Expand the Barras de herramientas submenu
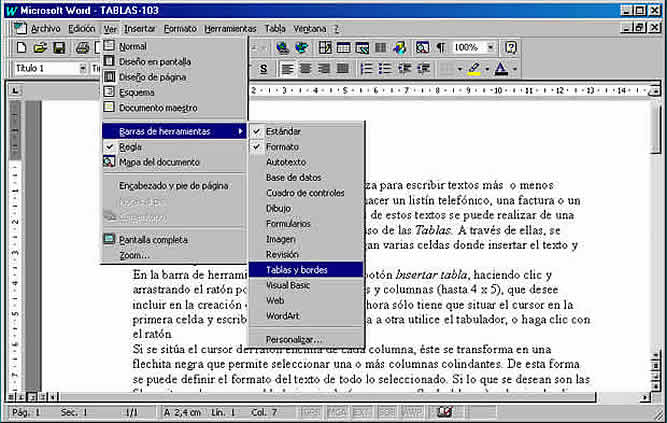This screenshot has height=423, width=667. click(172, 131)
